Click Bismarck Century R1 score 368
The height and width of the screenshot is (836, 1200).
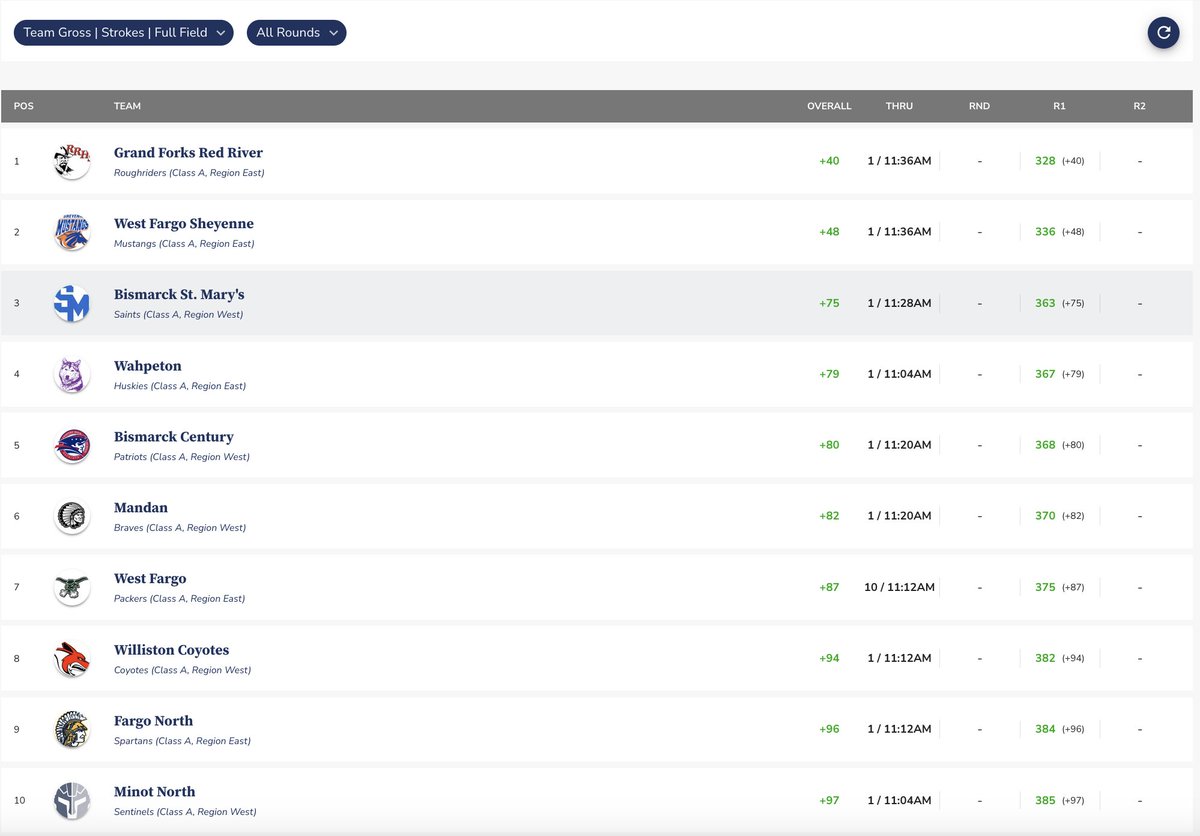[x=1045, y=445]
